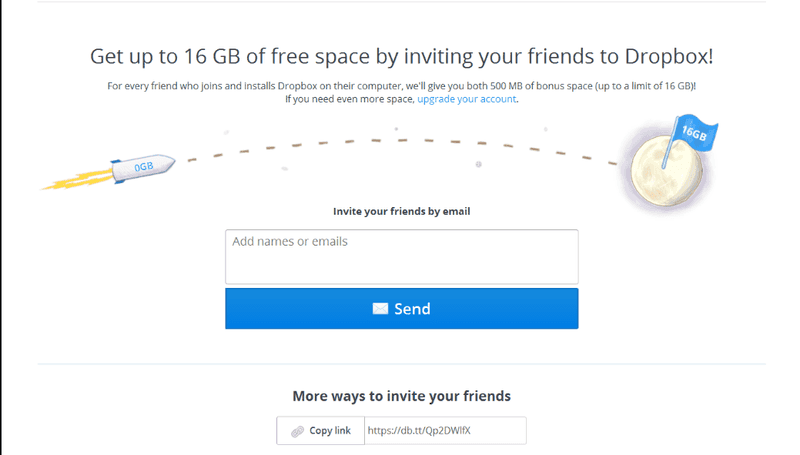The height and width of the screenshot is (455, 800).
Task: Click the envelope icon on Send button
Action: [x=380, y=309]
